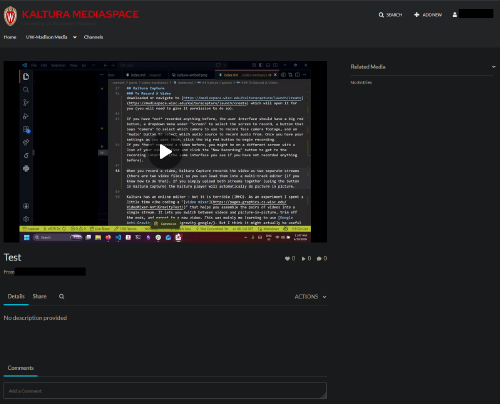Image resolution: width=500 pixels, height=404 pixels.
Task: Open the Comments tab
Action: tap(21, 368)
